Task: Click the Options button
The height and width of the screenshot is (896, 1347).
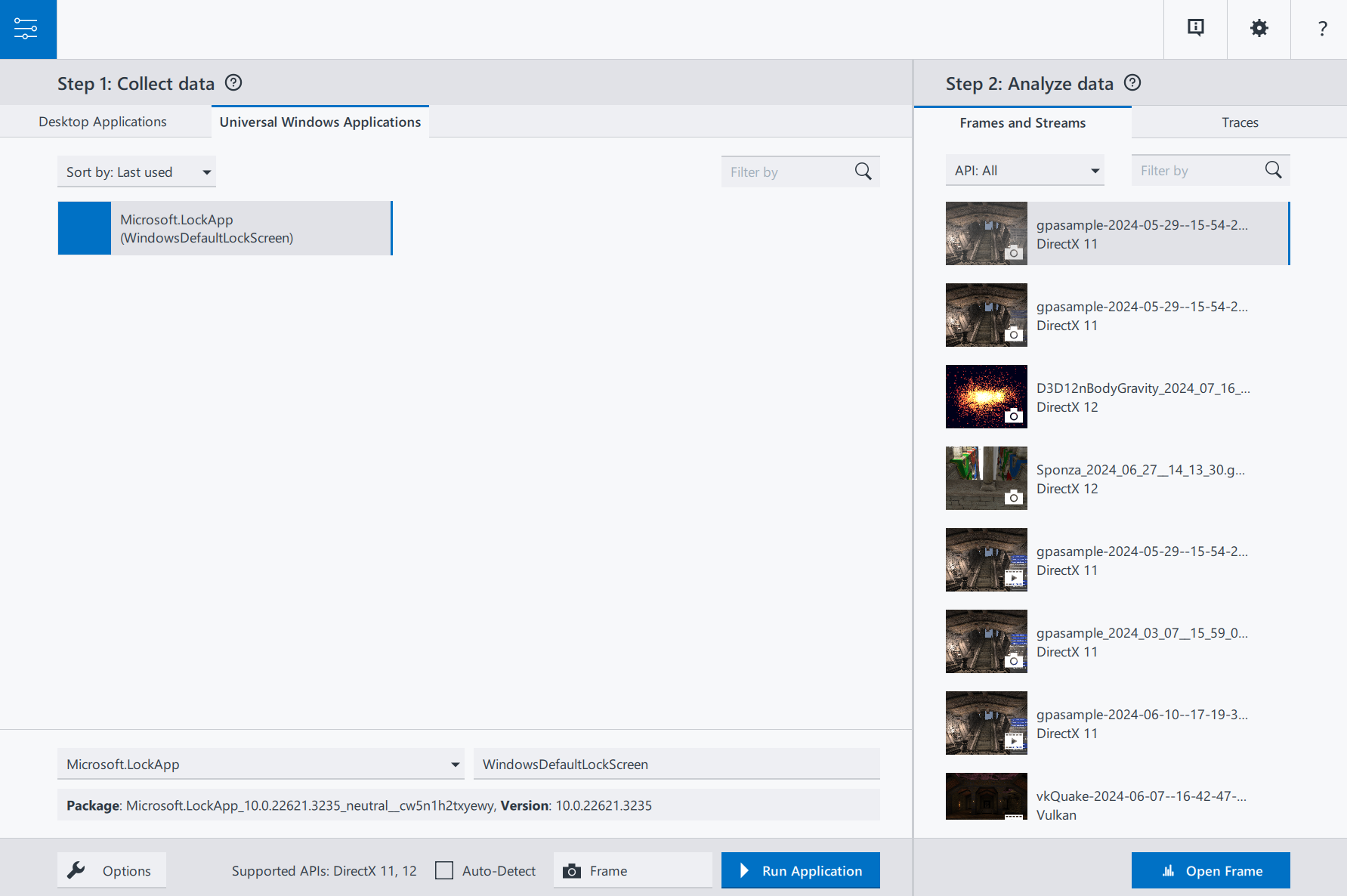Action: (x=112, y=870)
